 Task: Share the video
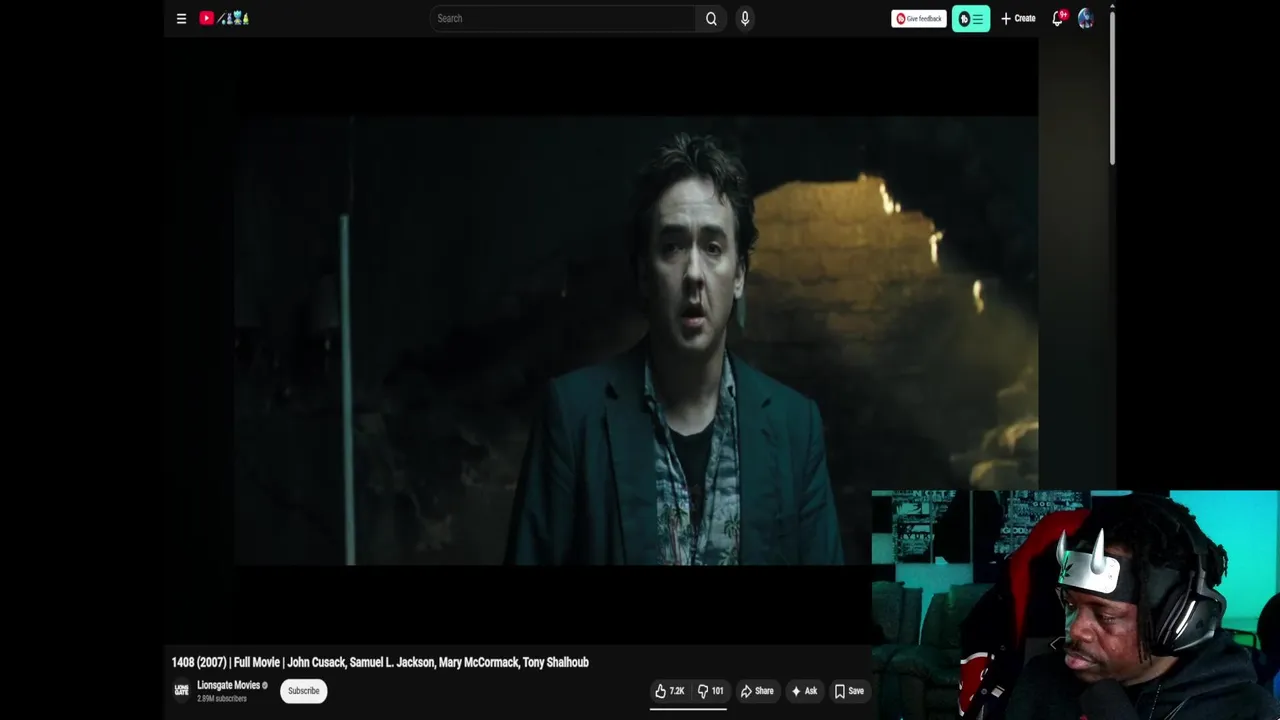(757, 691)
